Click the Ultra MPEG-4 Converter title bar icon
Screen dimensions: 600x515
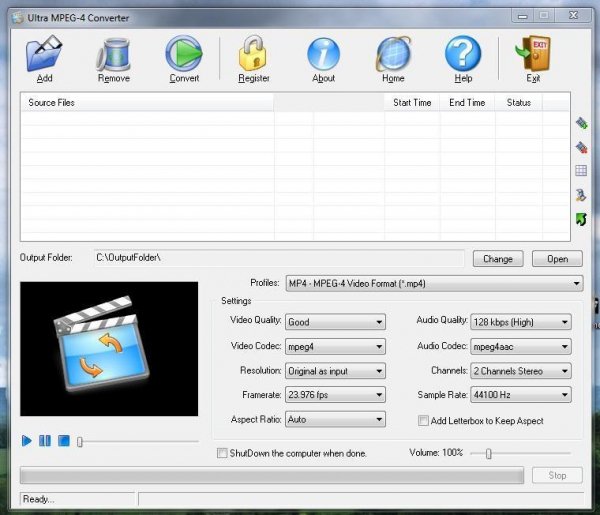click(x=17, y=18)
